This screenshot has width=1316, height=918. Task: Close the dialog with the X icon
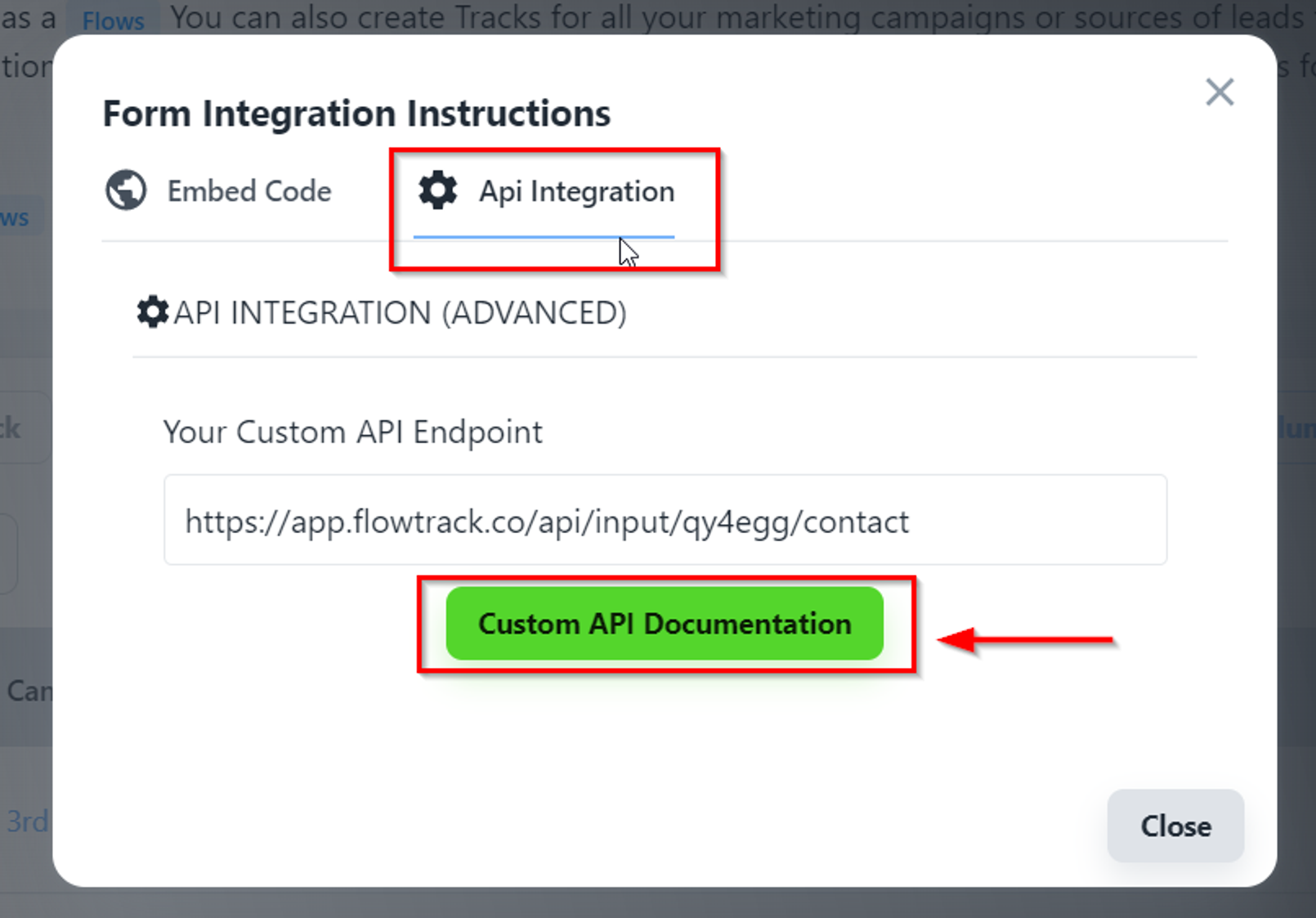click(1219, 92)
